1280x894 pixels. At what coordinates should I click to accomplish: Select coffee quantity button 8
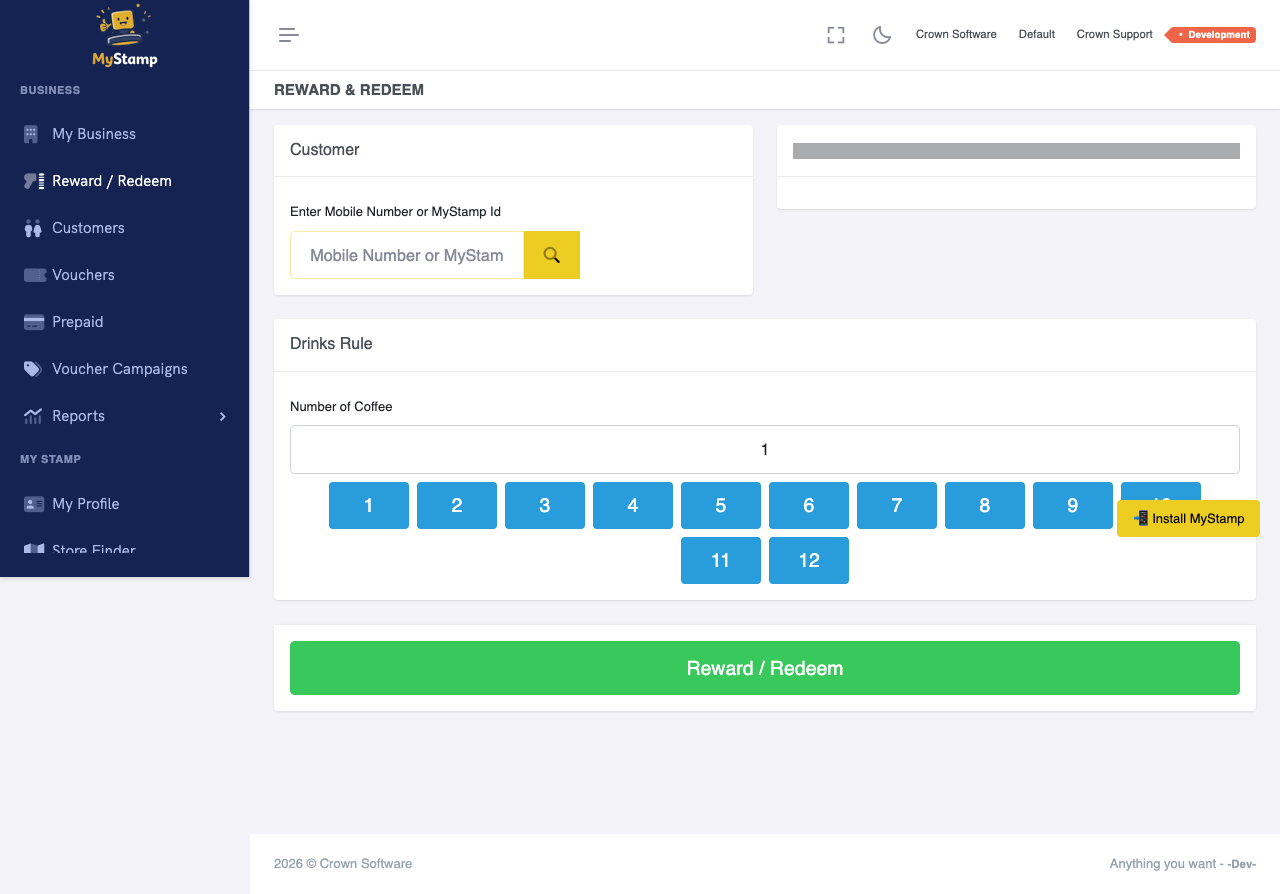click(985, 505)
